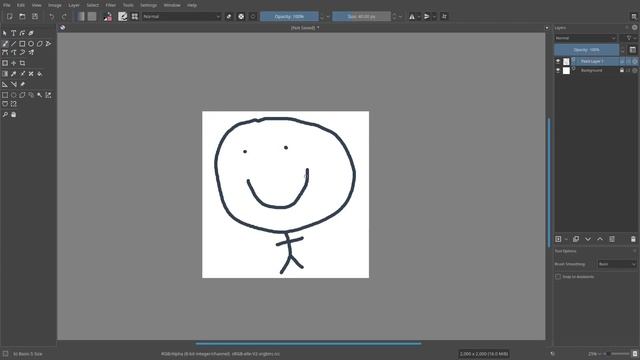This screenshot has width=640, height=360.
Task: Select the Line tool
Action: (x=13, y=44)
